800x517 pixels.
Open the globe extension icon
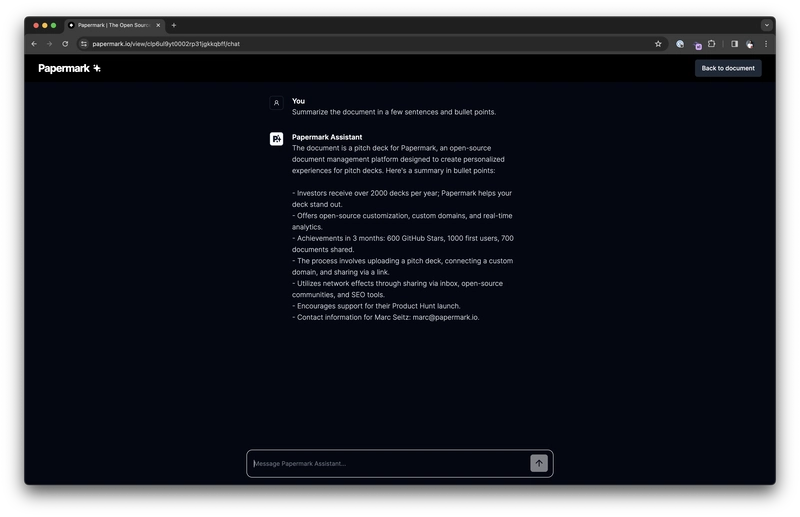(680, 44)
